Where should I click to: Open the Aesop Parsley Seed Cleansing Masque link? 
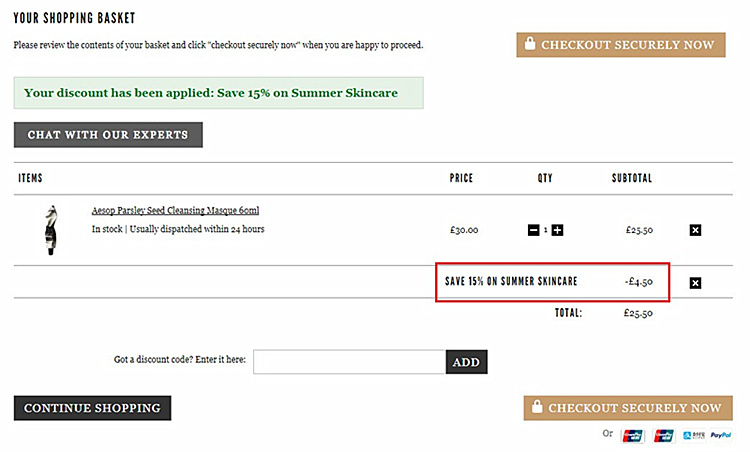175,210
